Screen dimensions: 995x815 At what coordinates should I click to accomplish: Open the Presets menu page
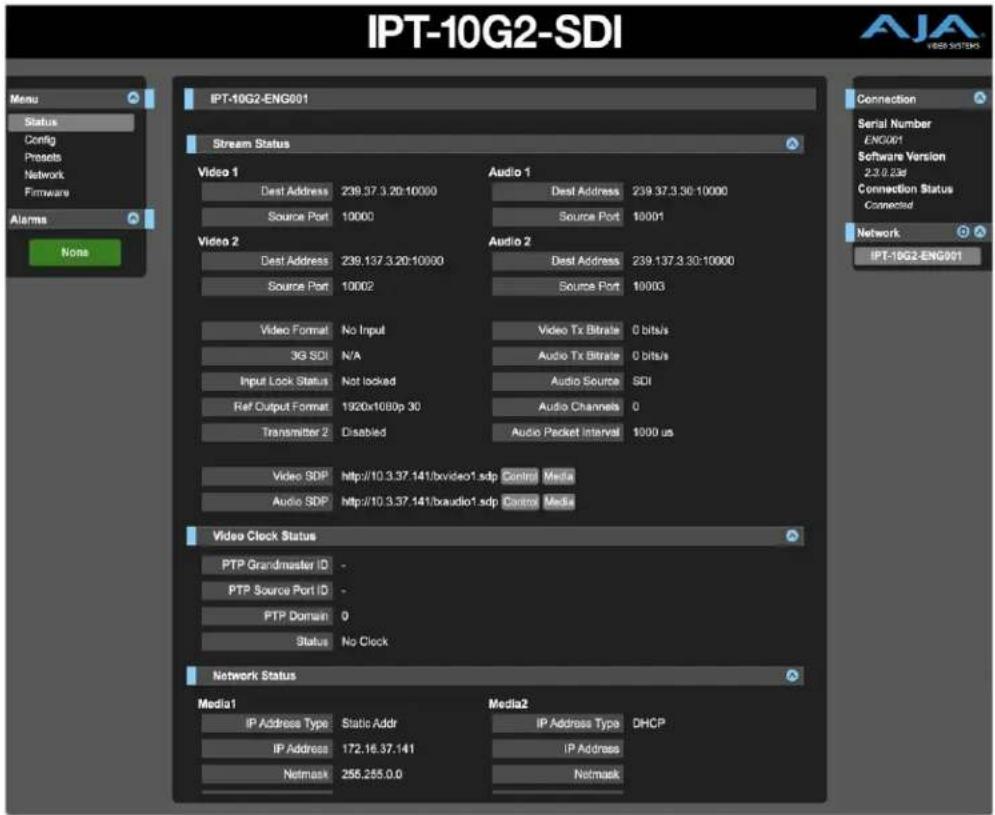point(43,157)
